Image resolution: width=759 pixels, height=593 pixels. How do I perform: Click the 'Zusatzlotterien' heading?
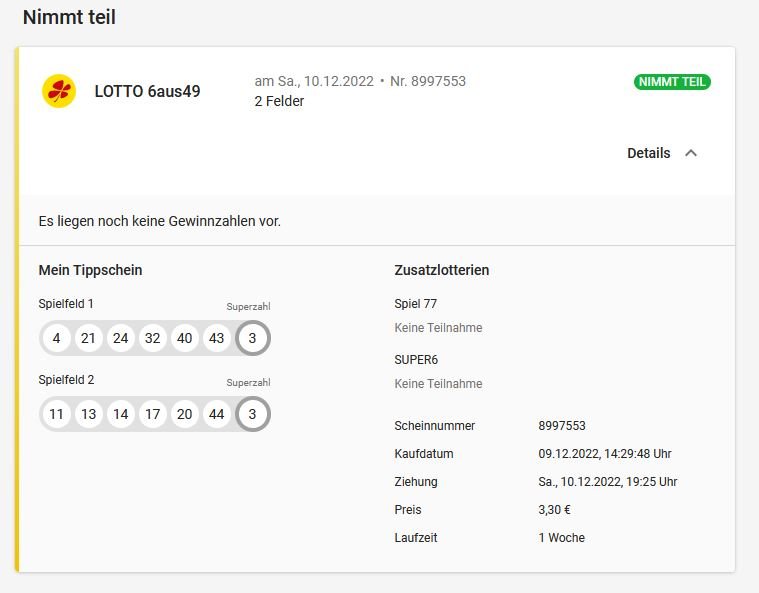pos(442,270)
